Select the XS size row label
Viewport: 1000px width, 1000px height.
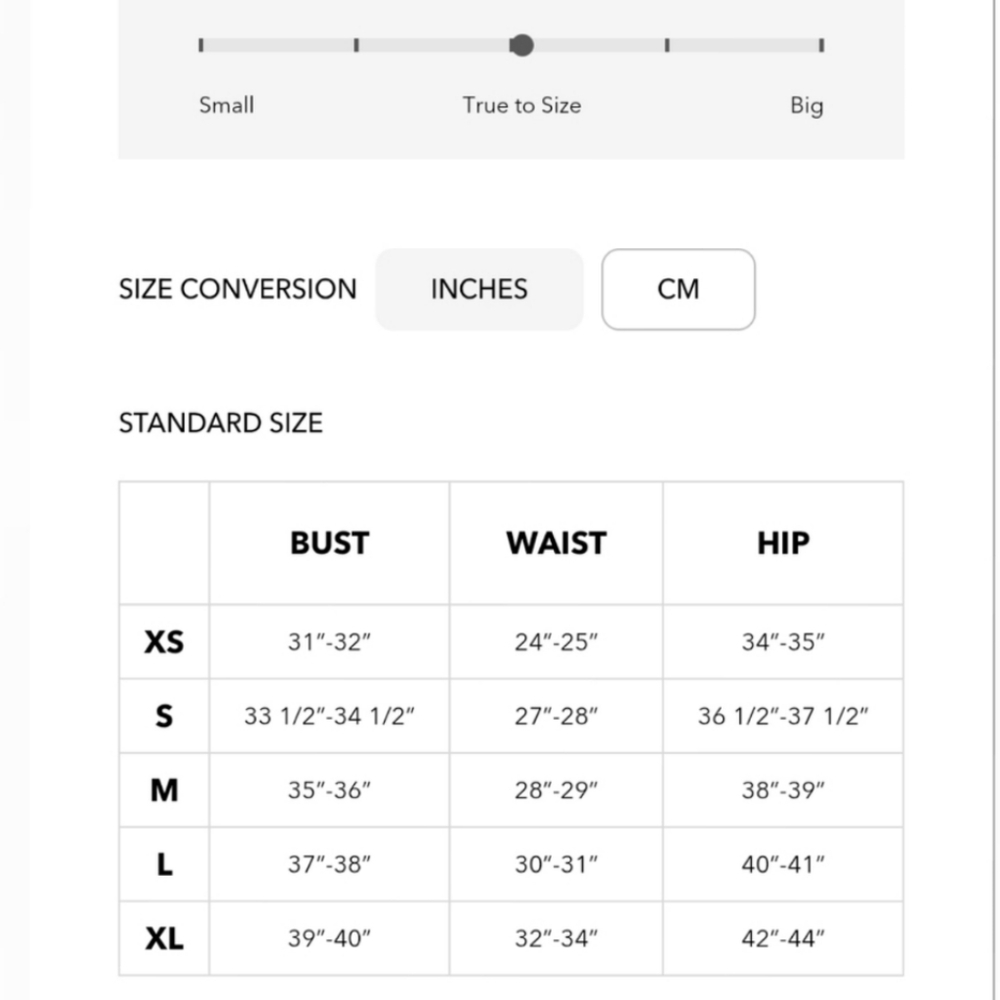[164, 642]
